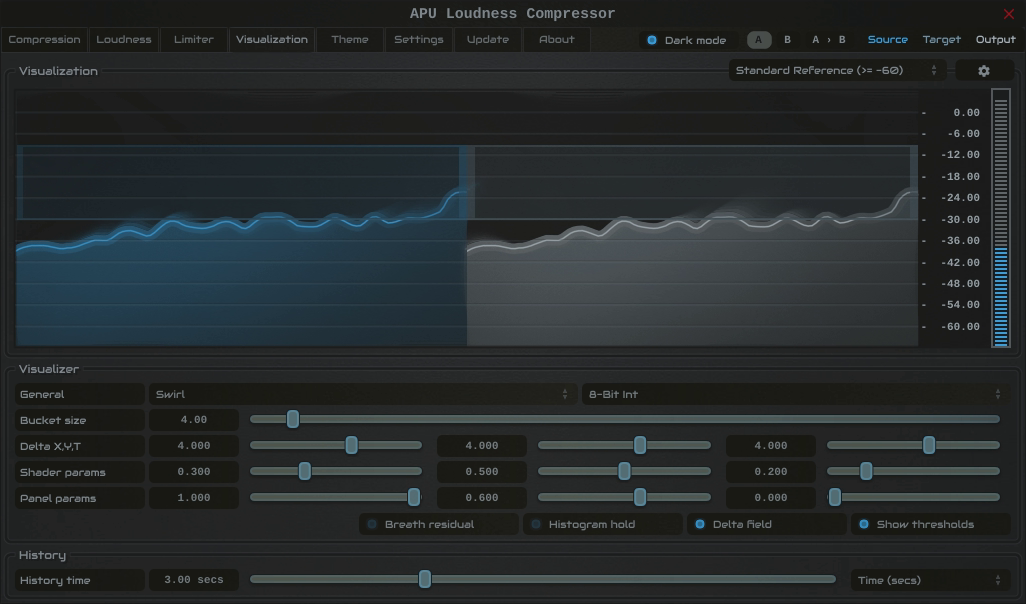
Task: Close the APU Loudness Compressor window
Action: click(1008, 14)
